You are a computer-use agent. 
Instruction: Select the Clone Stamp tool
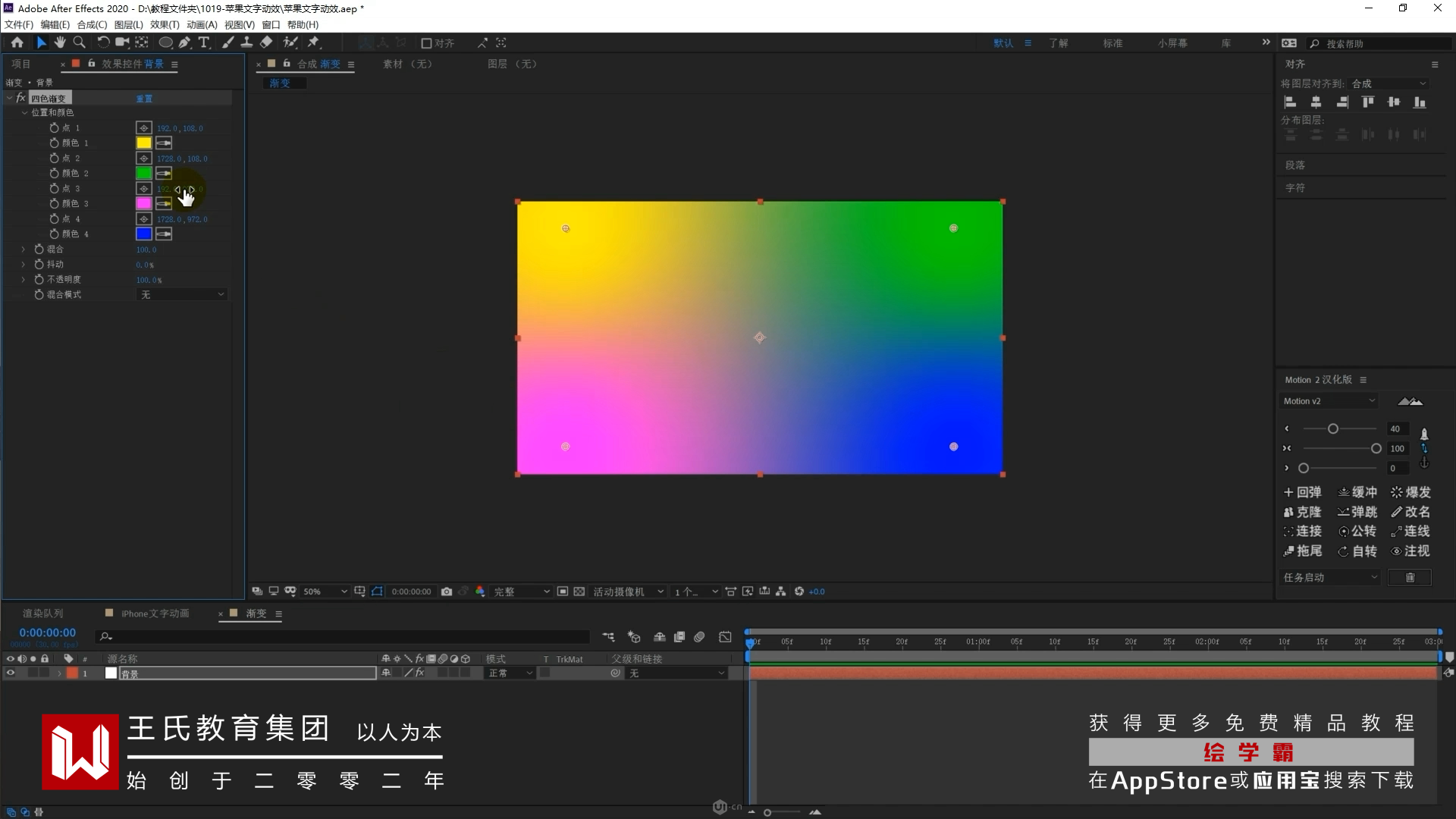[246, 42]
